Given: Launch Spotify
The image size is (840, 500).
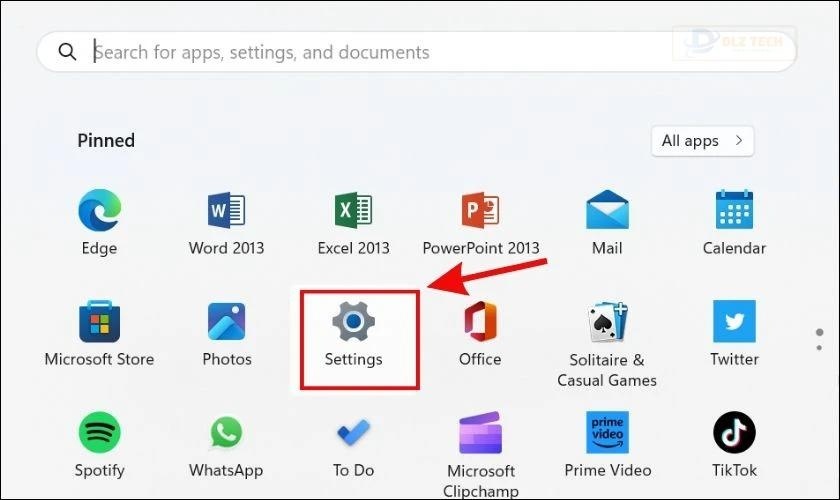Looking at the screenshot, I should tap(99, 433).
